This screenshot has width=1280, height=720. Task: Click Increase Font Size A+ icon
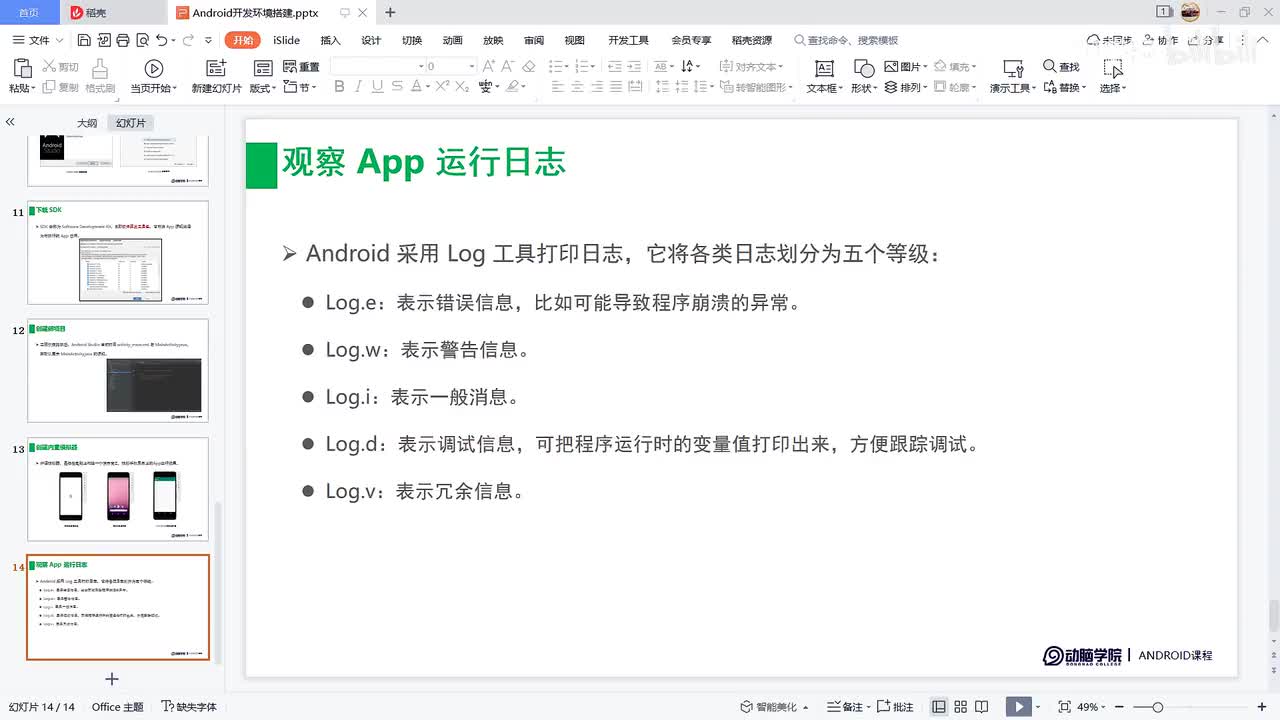489,66
